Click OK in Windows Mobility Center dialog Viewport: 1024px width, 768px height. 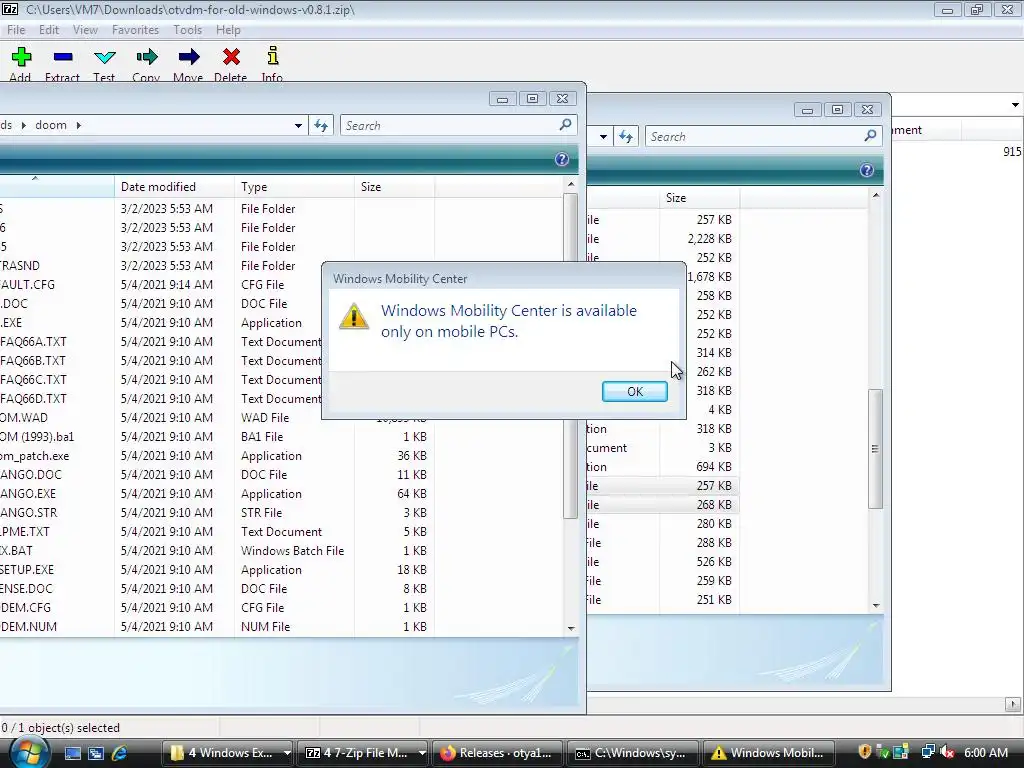click(635, 391)
